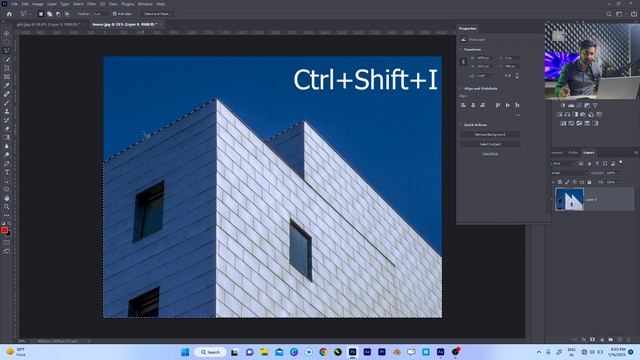This screenshot has height=360, width=640.
Task: Select the Frame tool
Action: click(7, 76)
